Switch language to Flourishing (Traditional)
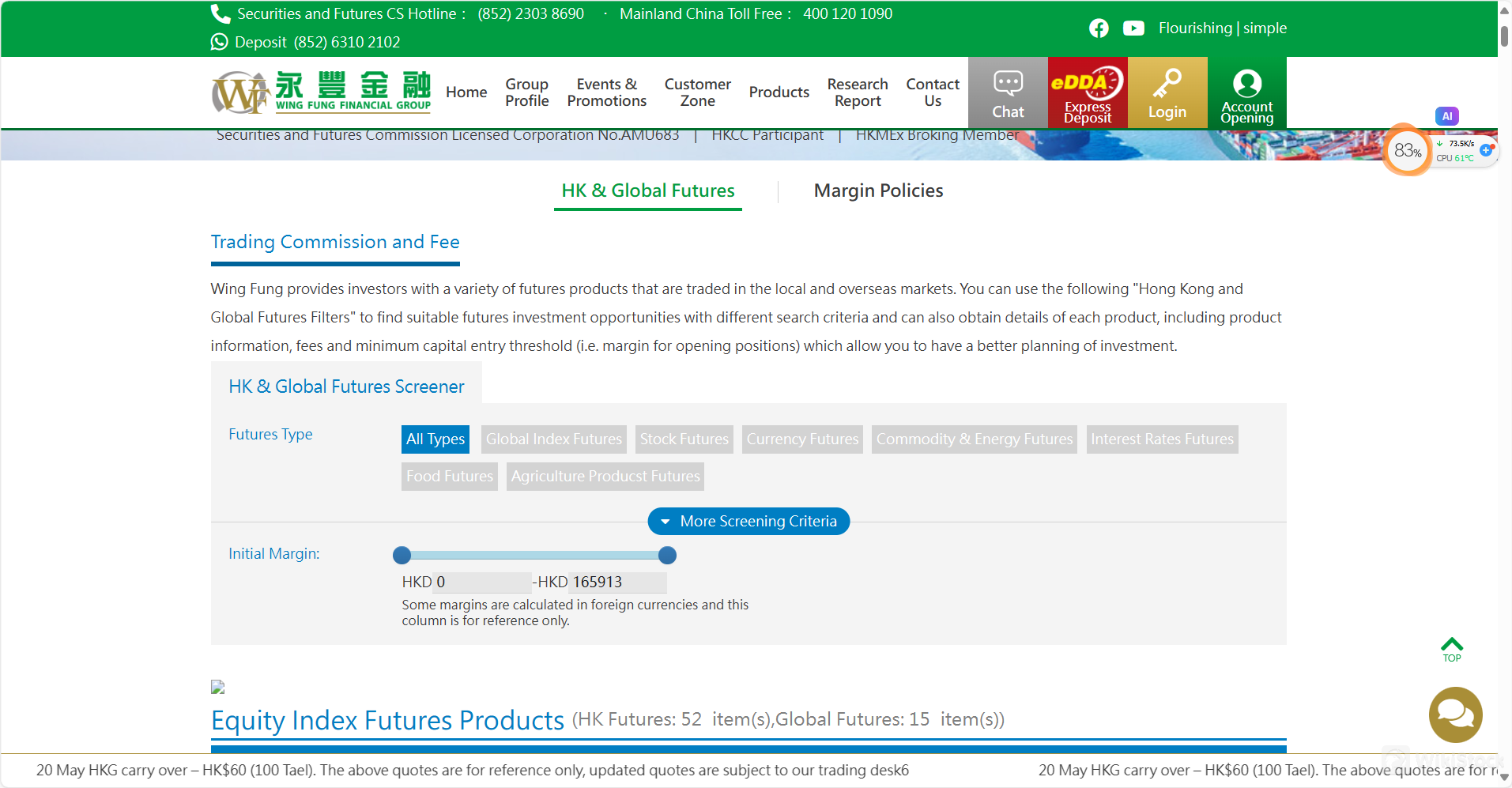1512x788 pixels. point(1195,28)
